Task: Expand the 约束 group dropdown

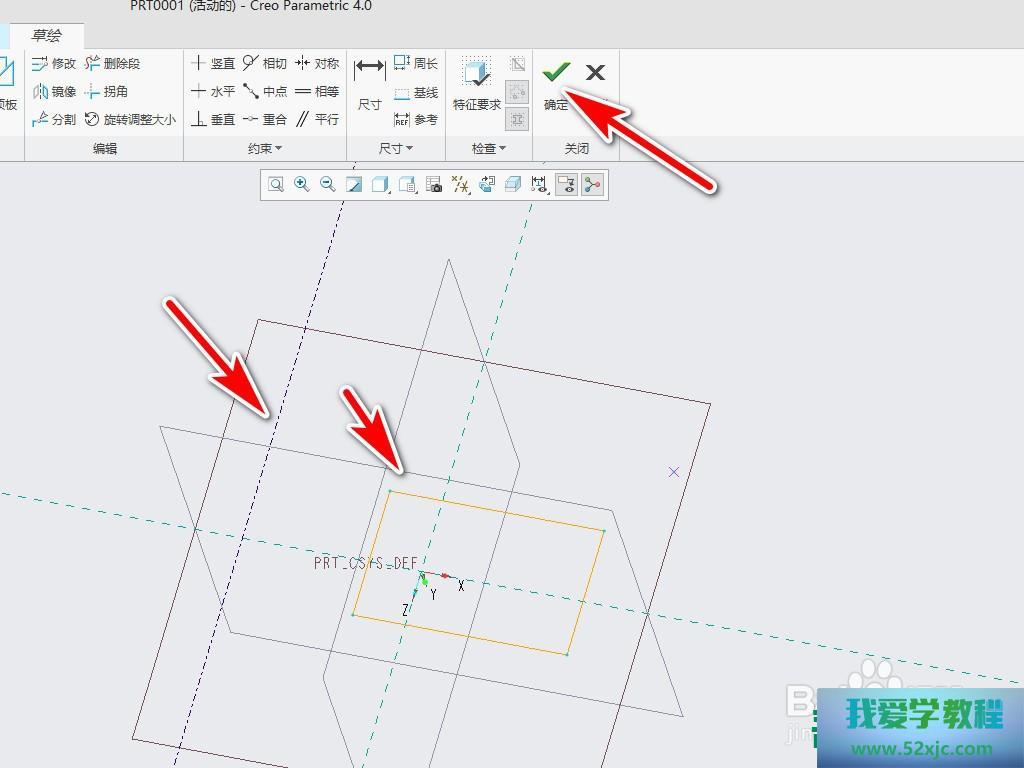Action: click(265, 148)
